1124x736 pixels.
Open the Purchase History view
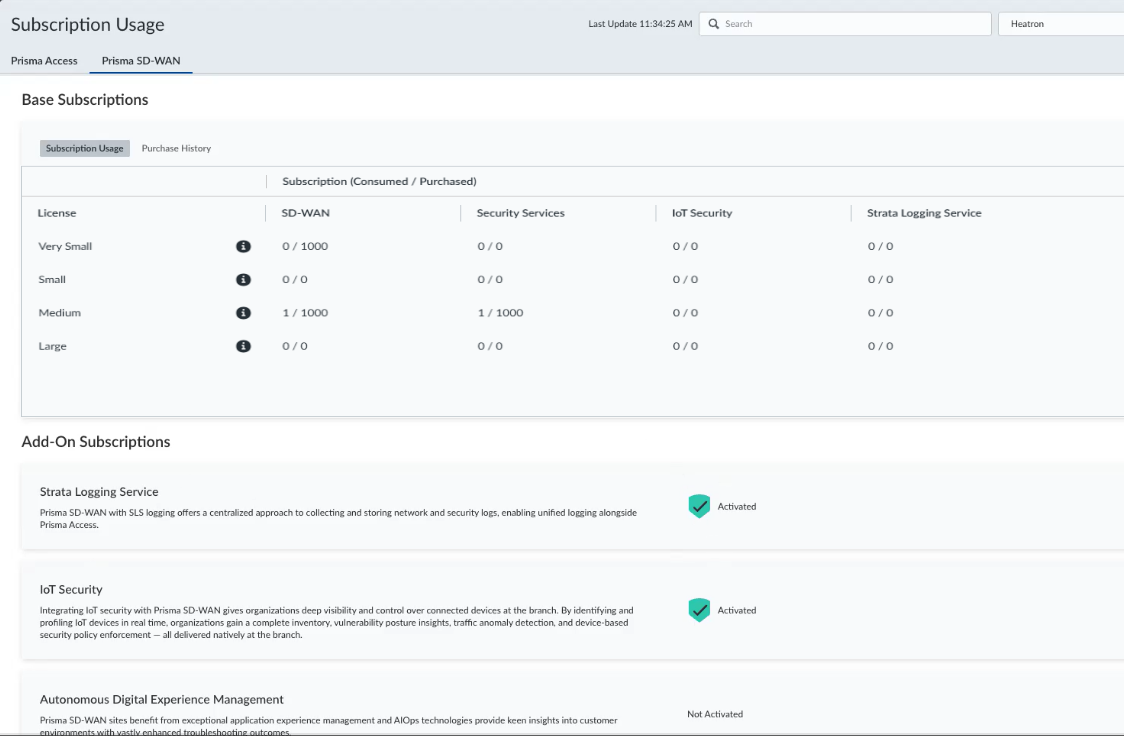pos(176,148)
